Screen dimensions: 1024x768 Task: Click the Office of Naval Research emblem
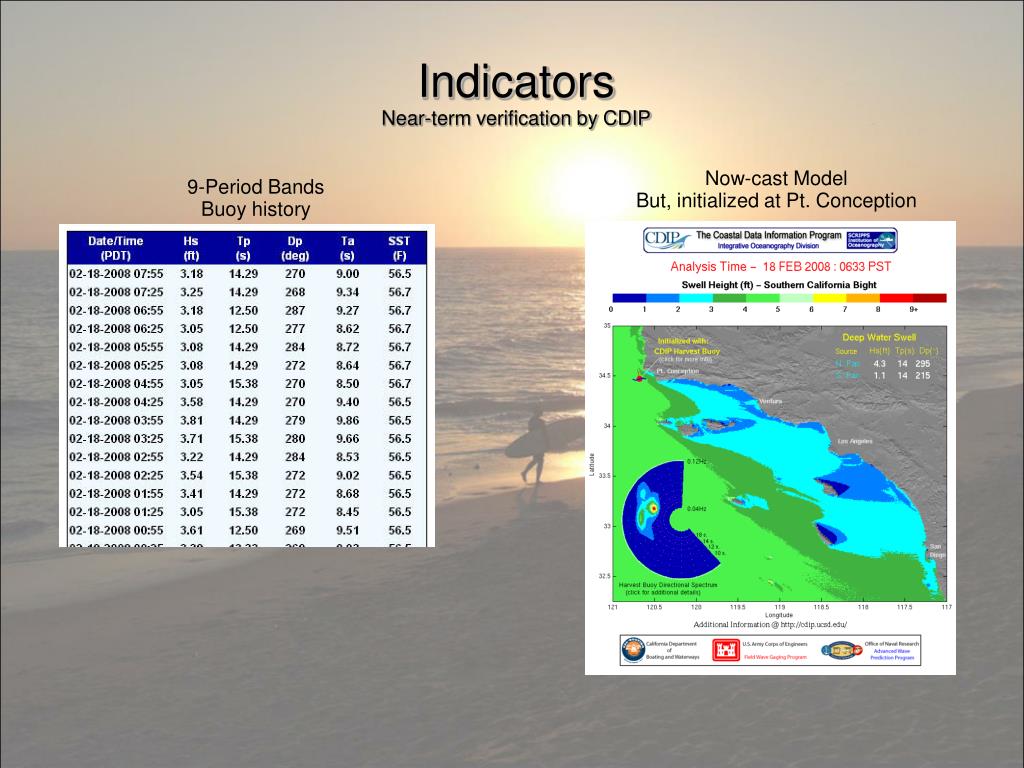[842, 650]
